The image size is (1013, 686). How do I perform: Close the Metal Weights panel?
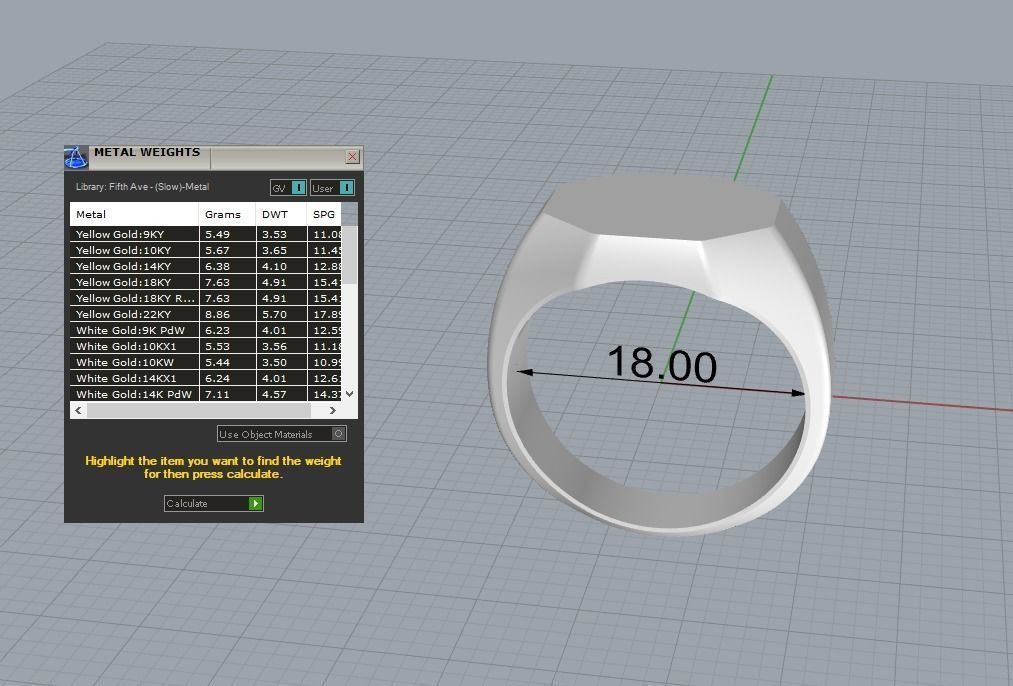[352, 156]
